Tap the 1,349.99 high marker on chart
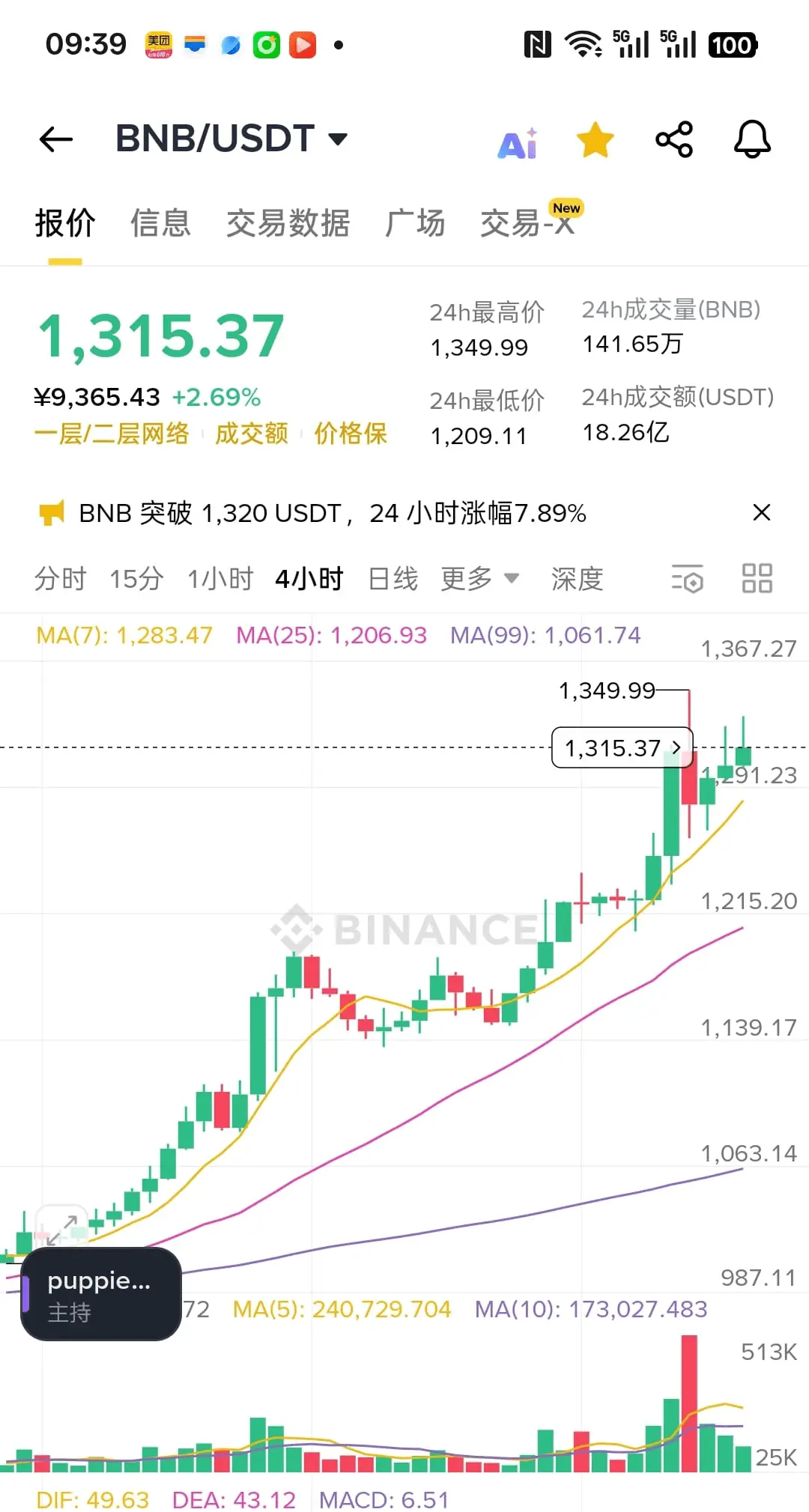This screenshot has width=809, height=1512. (x=607, y=690)
